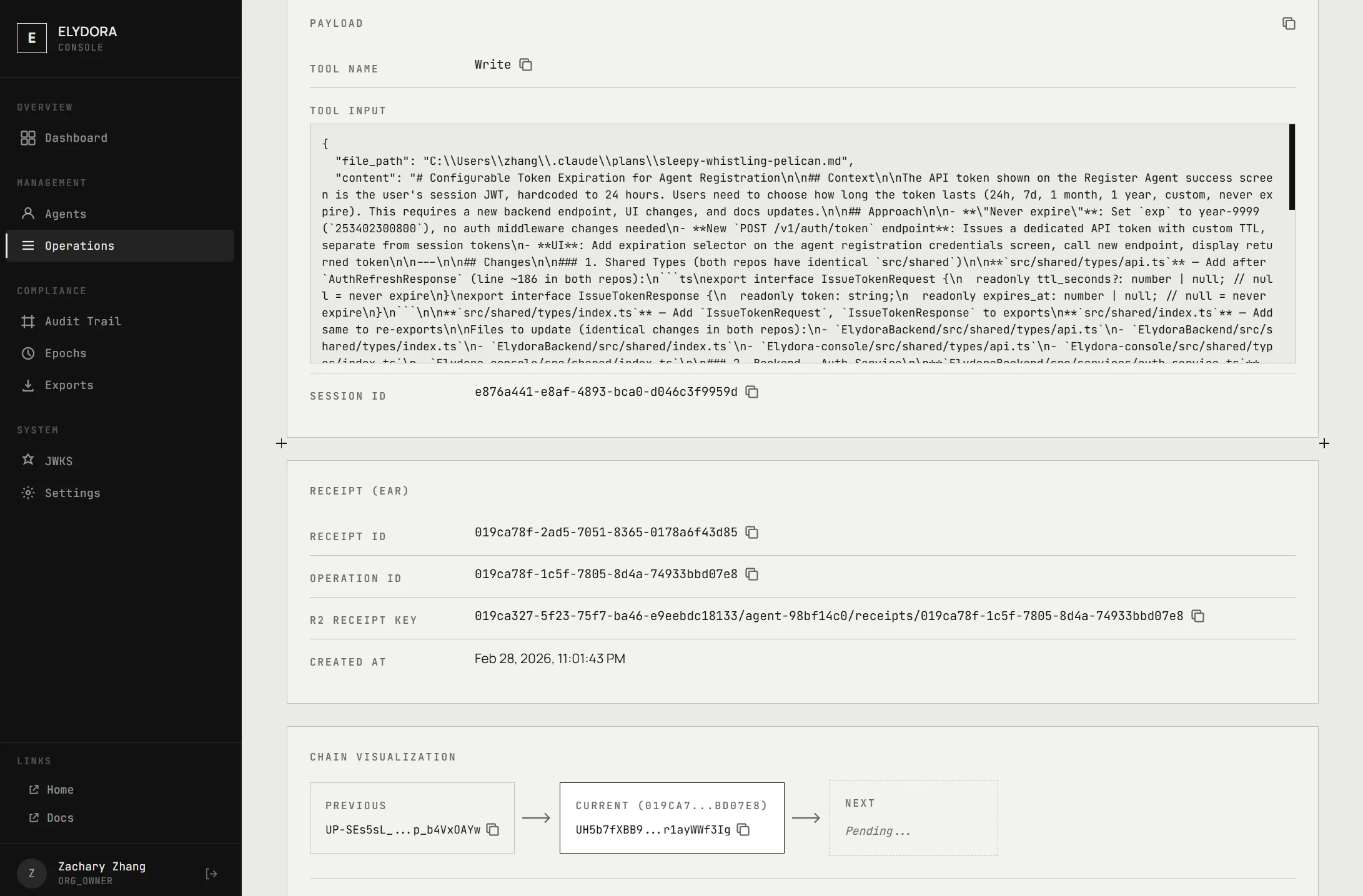The height and width of the screenshot is (896, 1363).
Task: Copy the R2 receipt key
Action: [x=1198, y=616]
